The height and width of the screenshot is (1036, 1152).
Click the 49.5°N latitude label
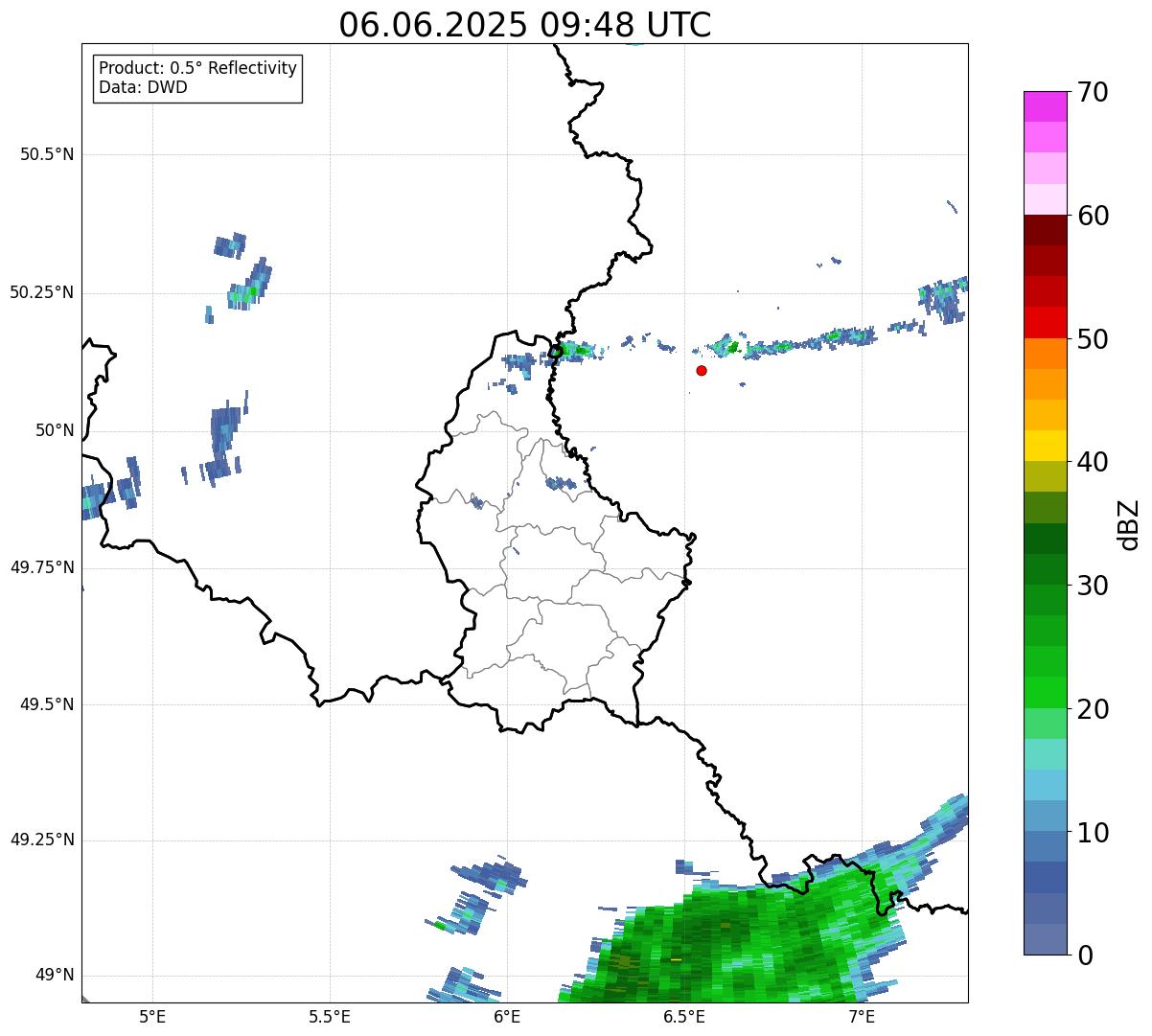pos(47,704)
